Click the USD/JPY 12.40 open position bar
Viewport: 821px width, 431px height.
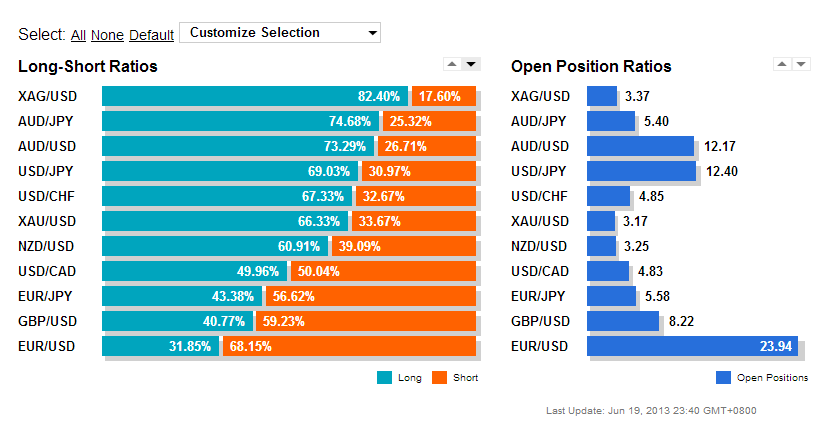point(641,171)
